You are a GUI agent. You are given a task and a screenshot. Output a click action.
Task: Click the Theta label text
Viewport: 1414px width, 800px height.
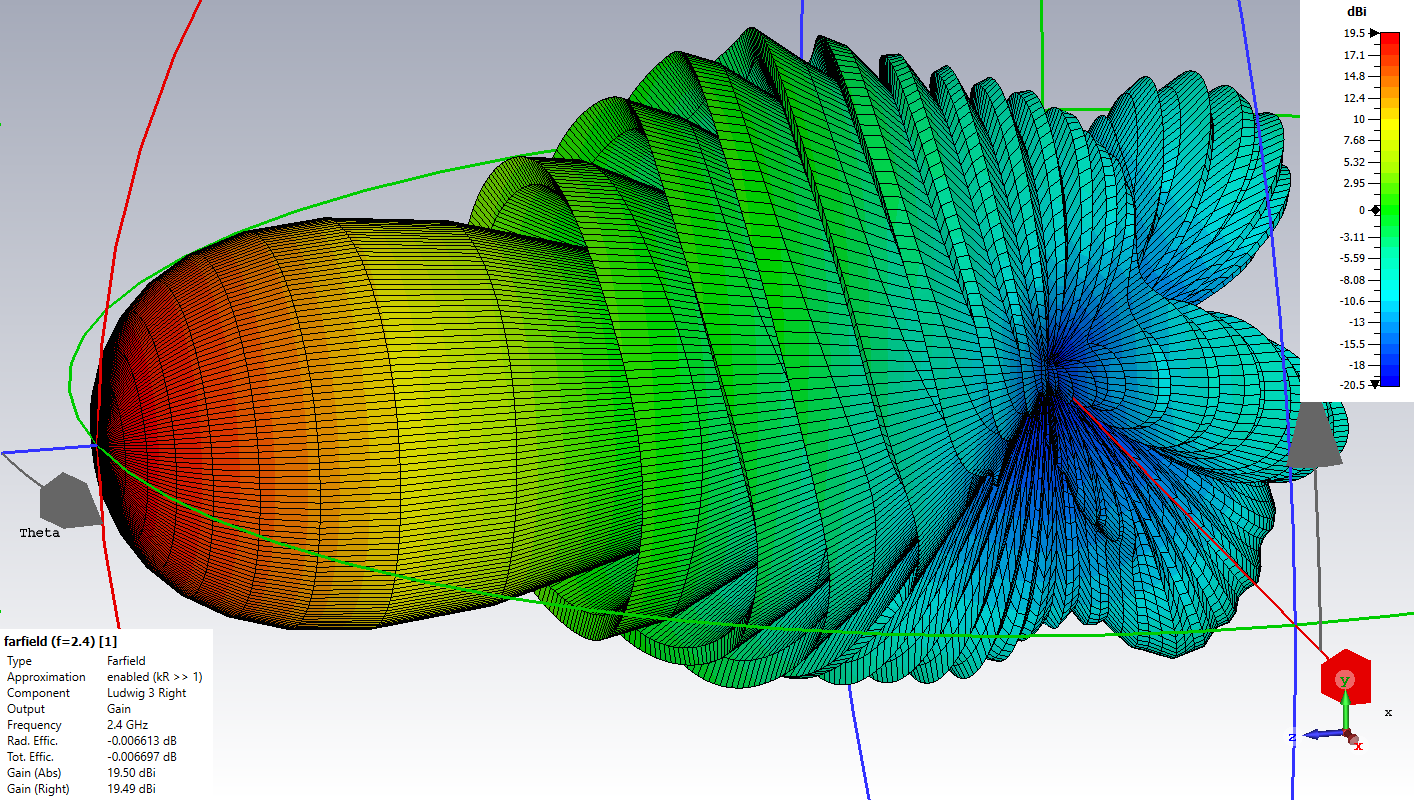point(40,533)
